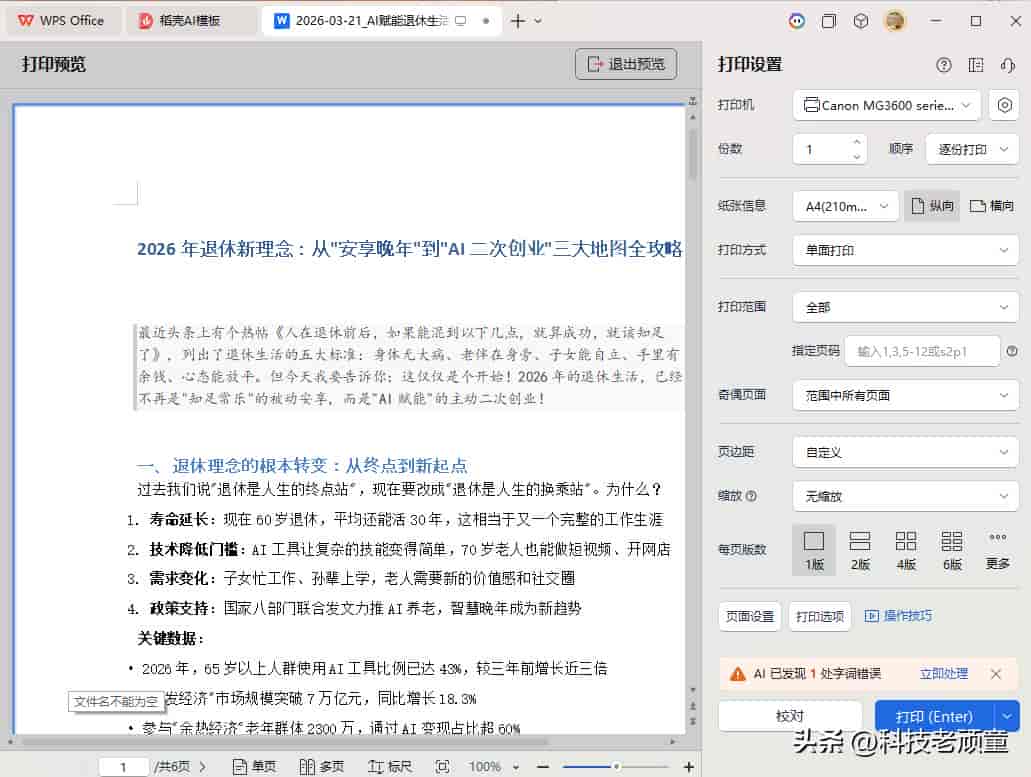Open the print method (单面打印) dropdown

pos(906,250)
